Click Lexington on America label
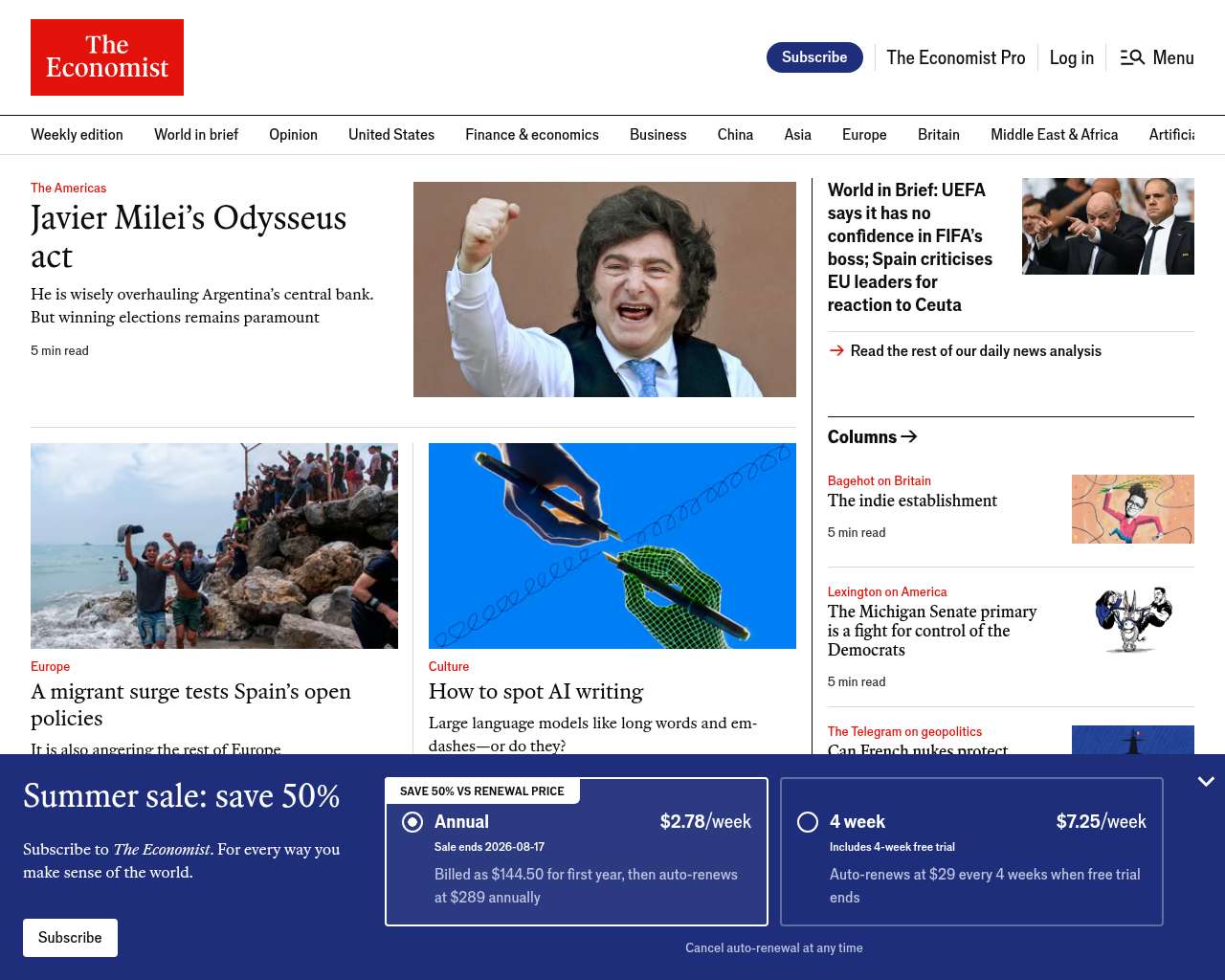 coord(887,591)
